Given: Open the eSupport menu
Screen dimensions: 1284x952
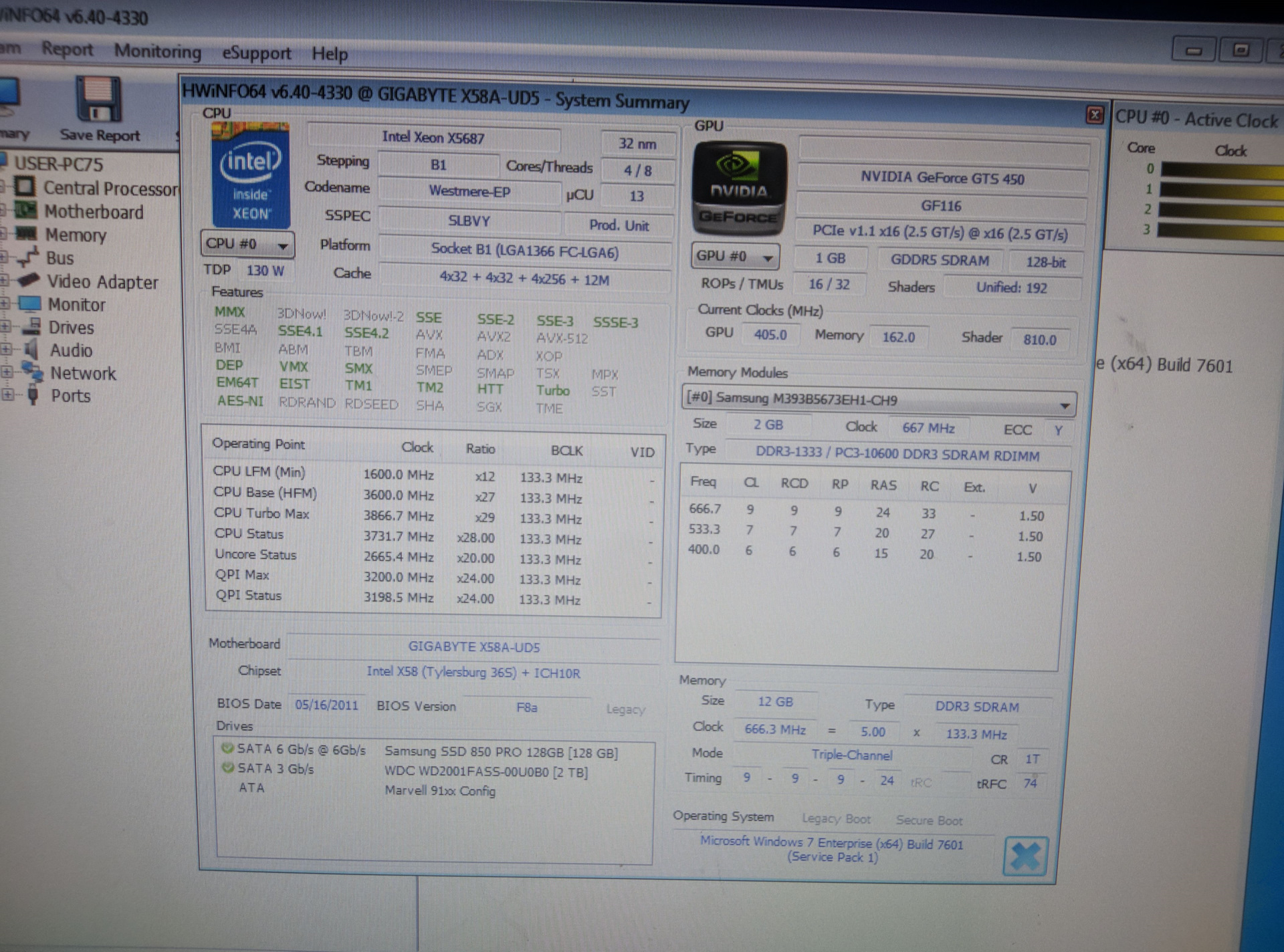Looking at the screenshot, I should tap(256, 53).
